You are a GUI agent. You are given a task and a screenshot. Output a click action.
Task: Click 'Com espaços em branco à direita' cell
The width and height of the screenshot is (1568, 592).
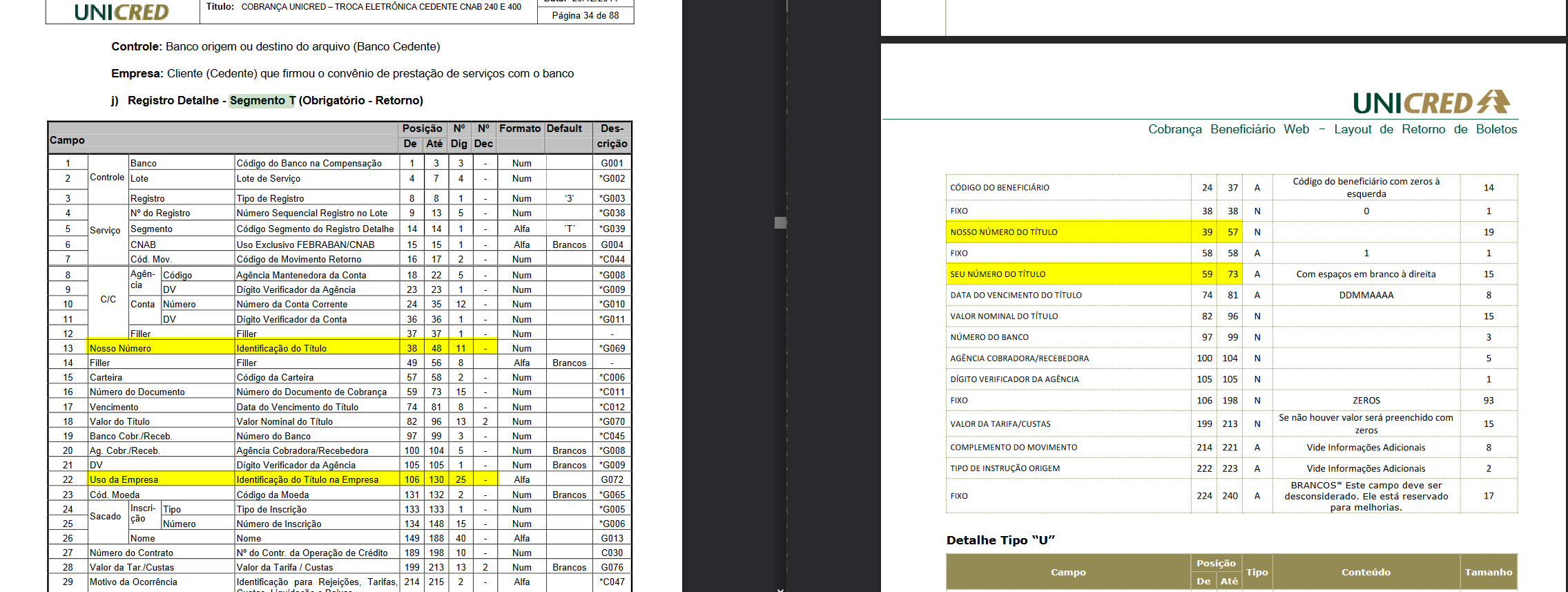1366,274
